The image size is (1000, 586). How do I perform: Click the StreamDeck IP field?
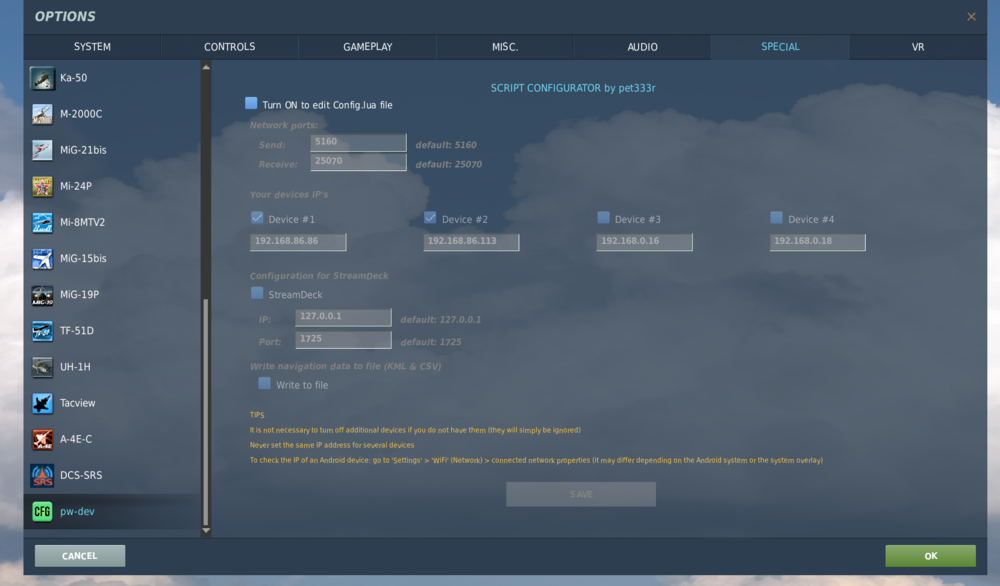pyautogui.click(x=343, y=317)
